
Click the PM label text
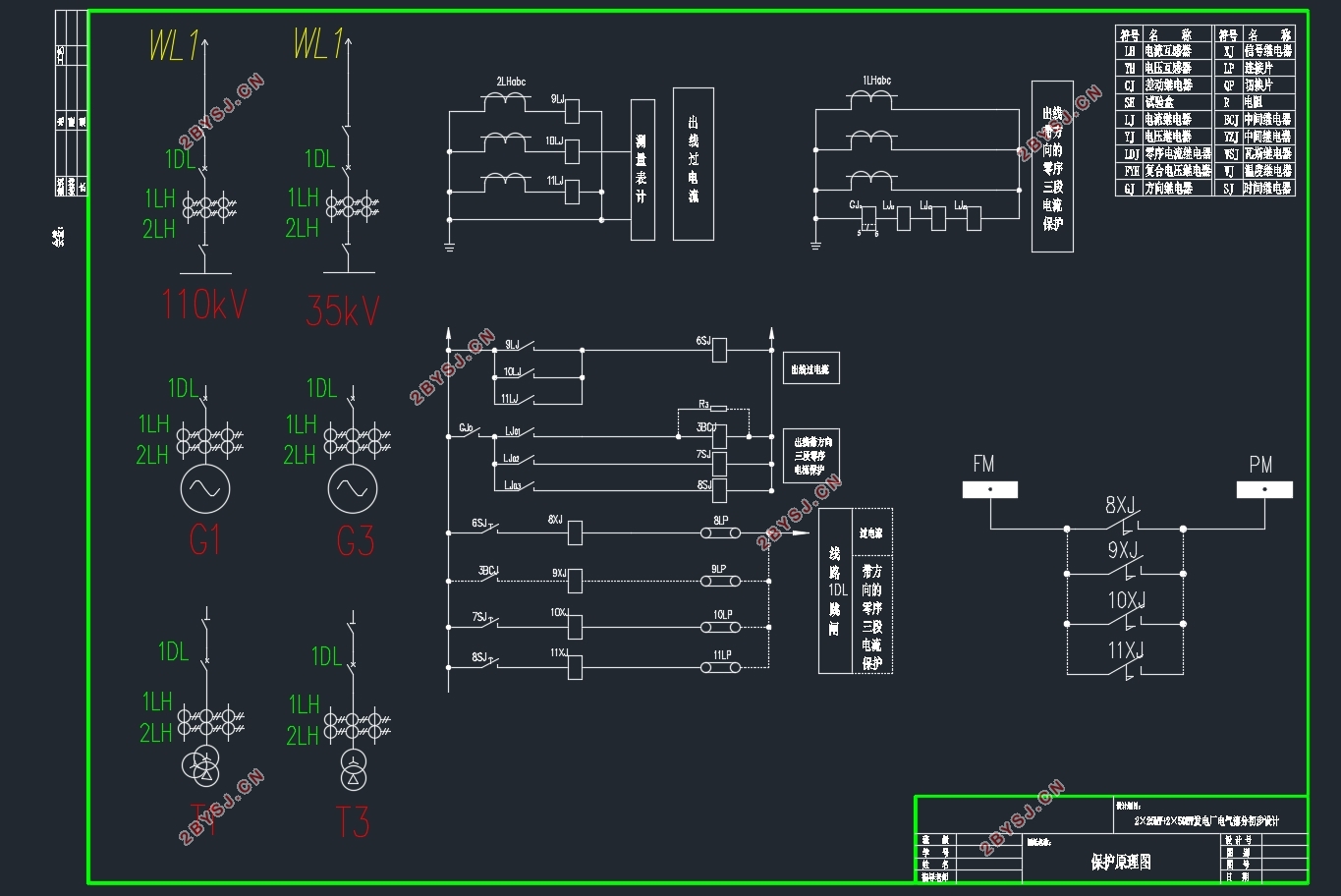click(x=1260, y=464)
